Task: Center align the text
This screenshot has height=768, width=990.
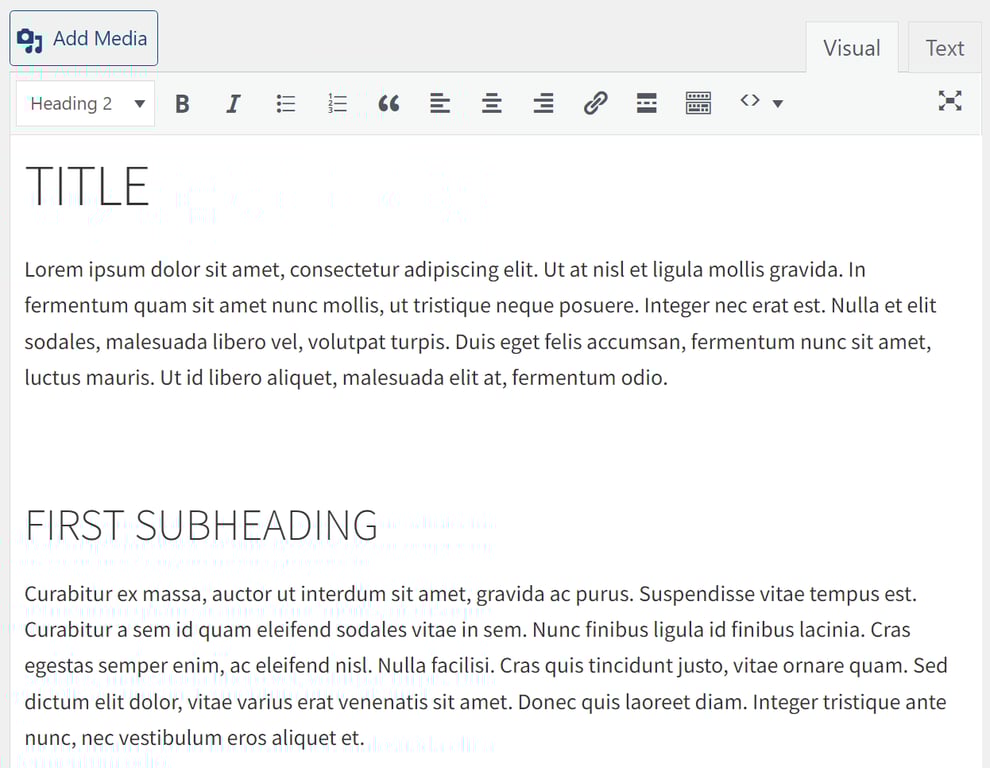Action: coord(491,102)
